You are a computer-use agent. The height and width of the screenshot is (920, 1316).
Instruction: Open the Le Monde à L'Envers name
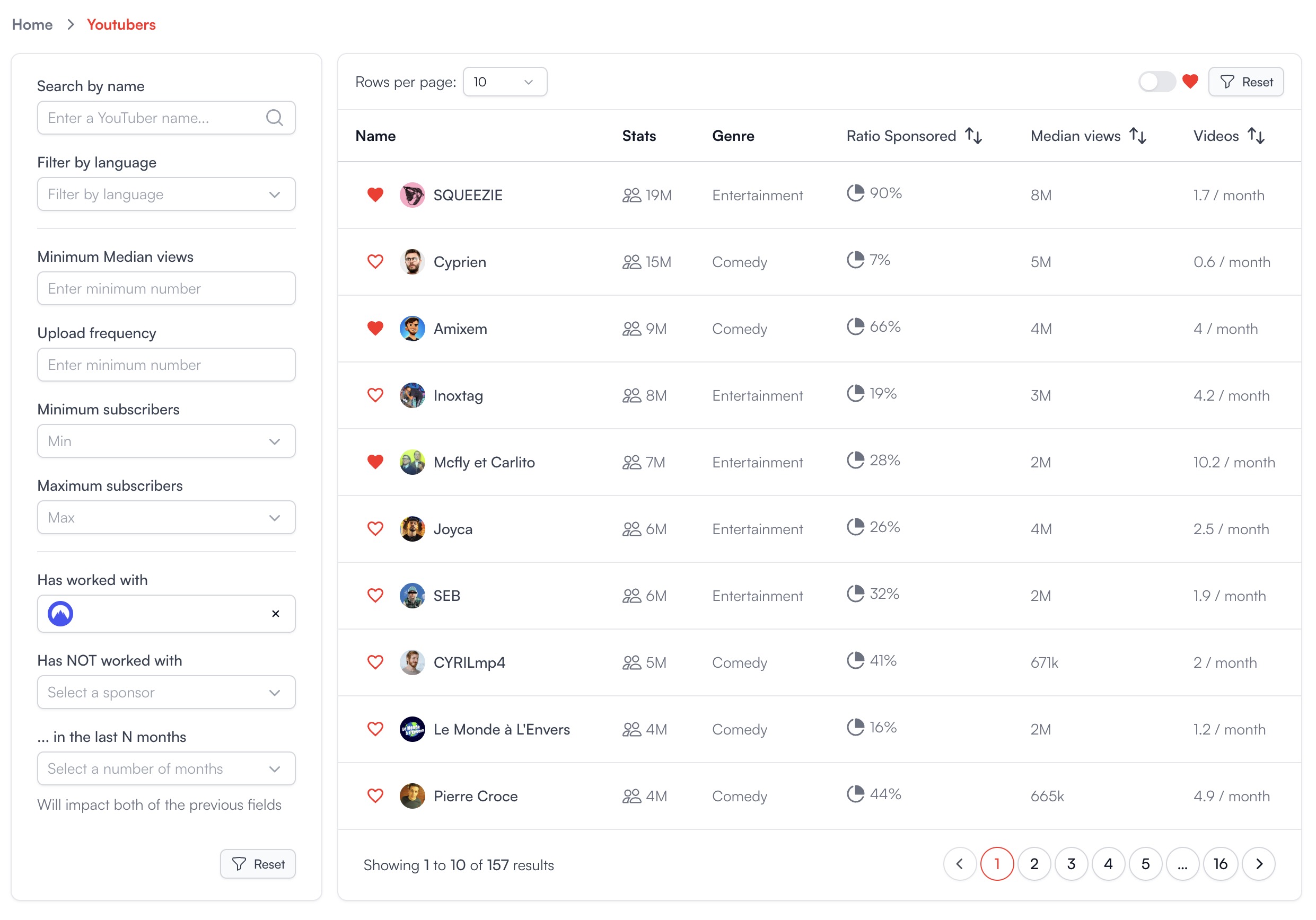[x=502, y=729]
